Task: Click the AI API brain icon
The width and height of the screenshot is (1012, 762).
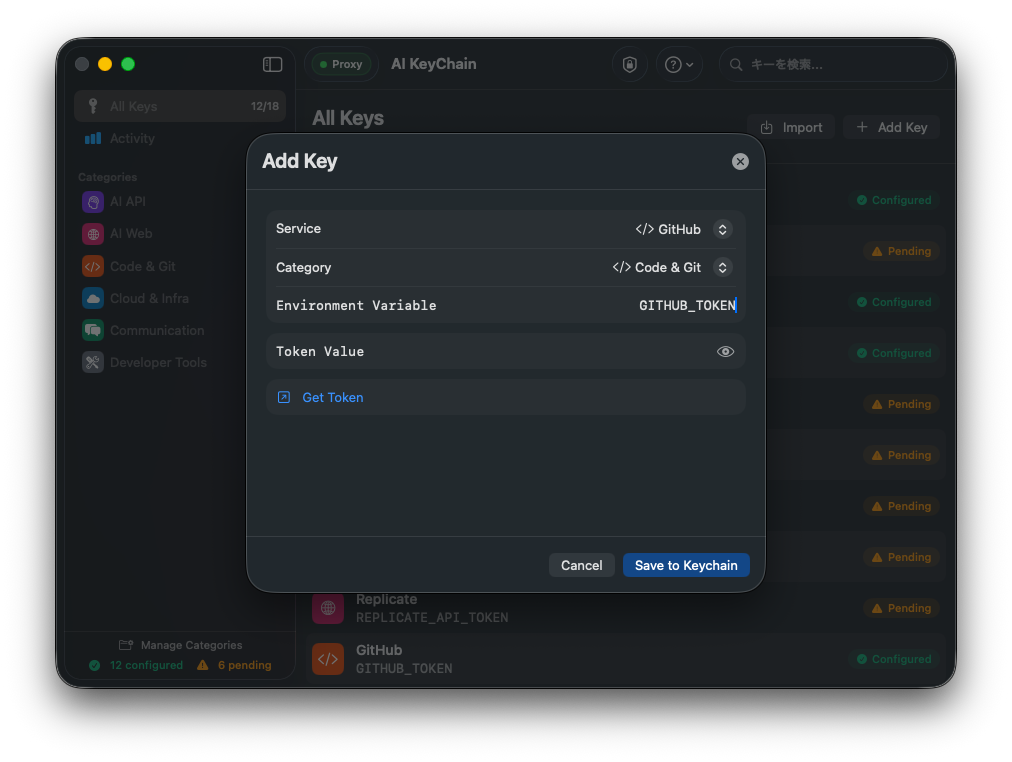Action: (x=93, y=202)
